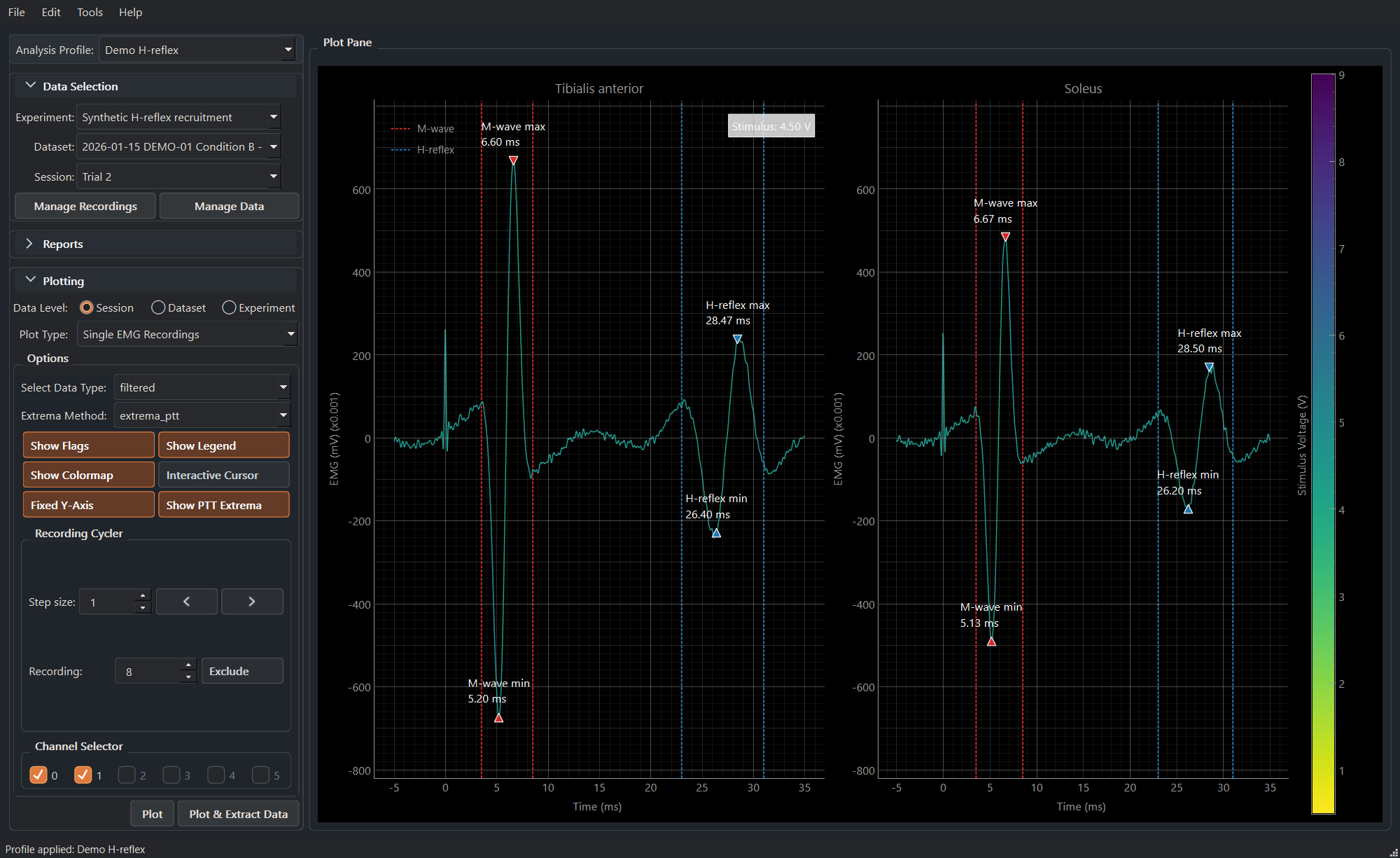Image resolution: width=1400 pixels, height=858 pixels.
Task: Increase recording number spinner arrow
Action: (x=188, y=665)
